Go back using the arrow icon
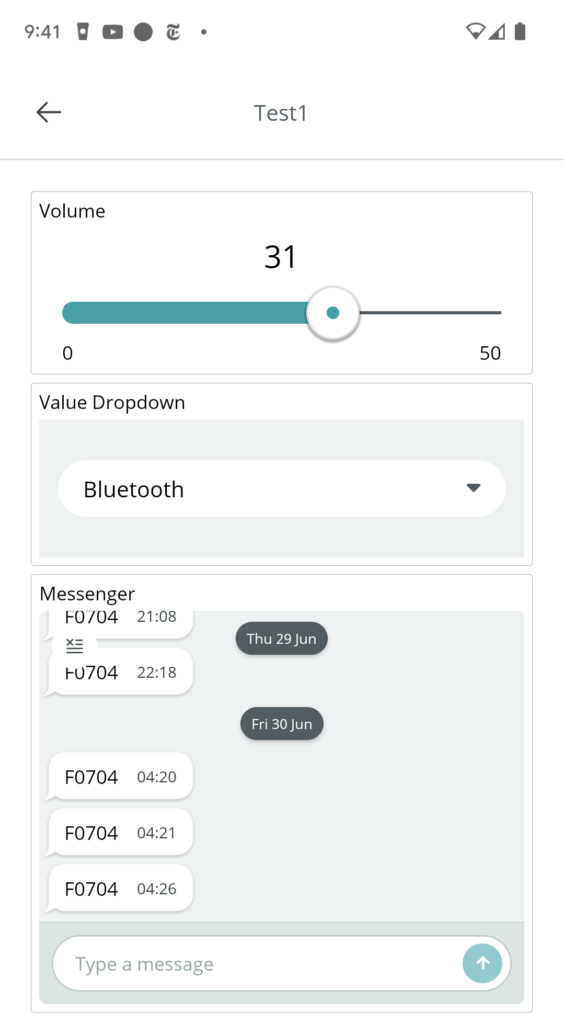 [x=48, y=112]
